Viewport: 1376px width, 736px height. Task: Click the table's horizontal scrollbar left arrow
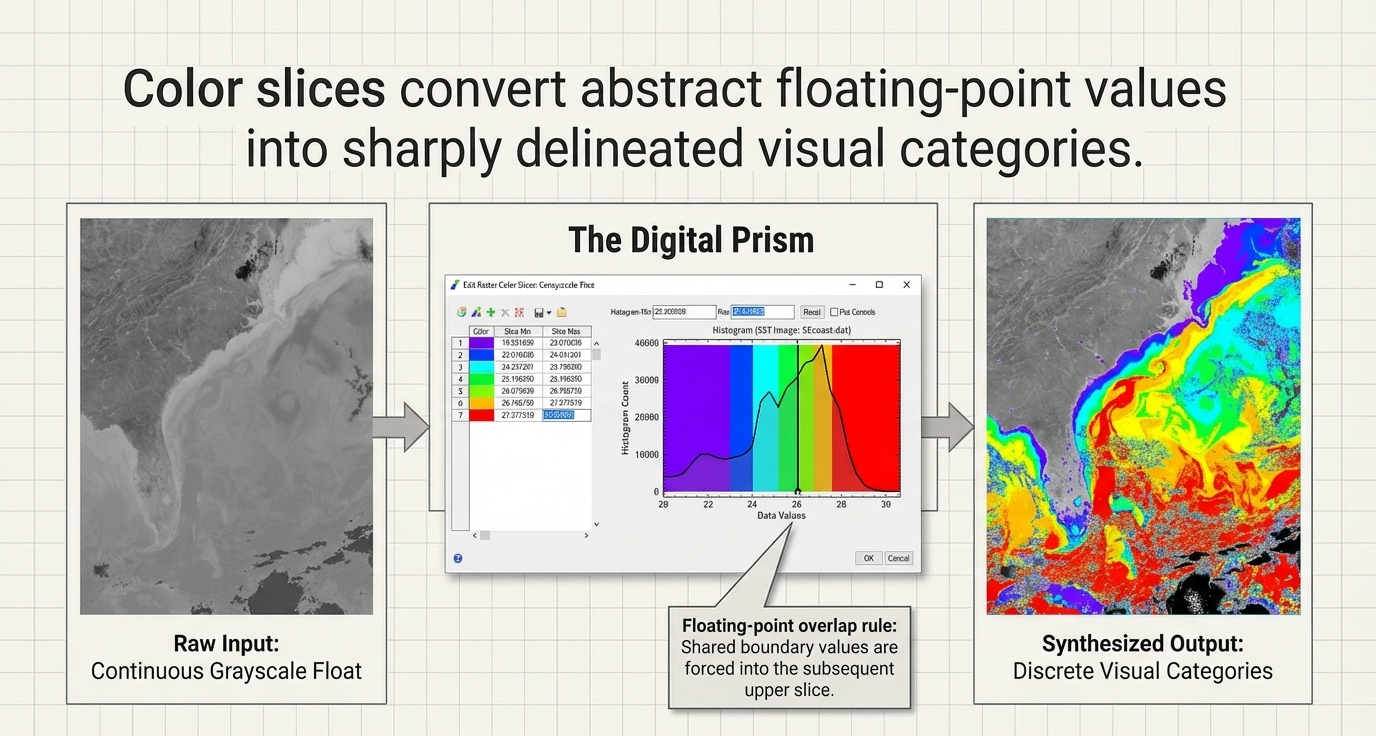coord(475,535)
